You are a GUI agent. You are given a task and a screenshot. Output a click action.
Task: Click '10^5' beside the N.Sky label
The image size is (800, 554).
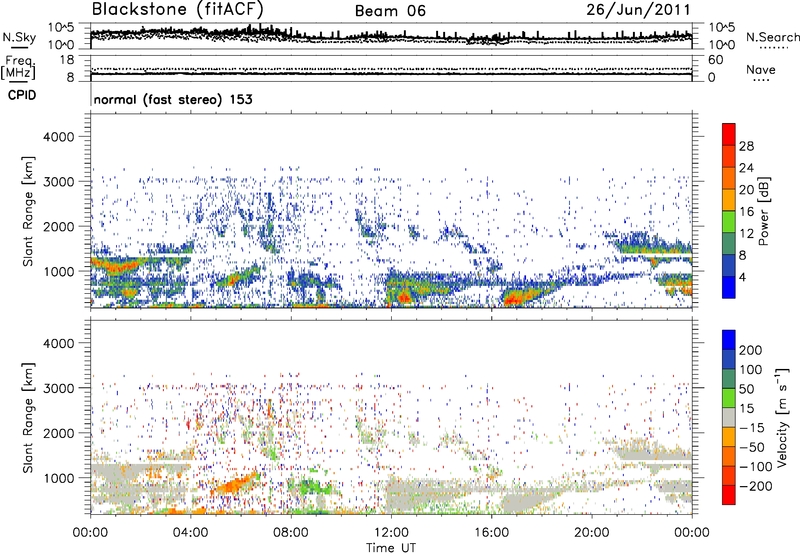pos(61,27)
